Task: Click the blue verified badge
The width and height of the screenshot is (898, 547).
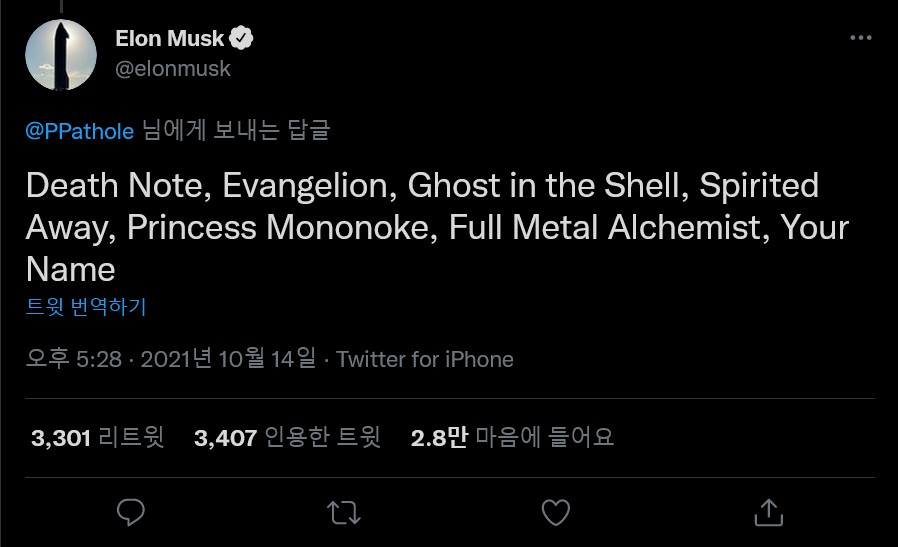Action: (x=242, y=39)
